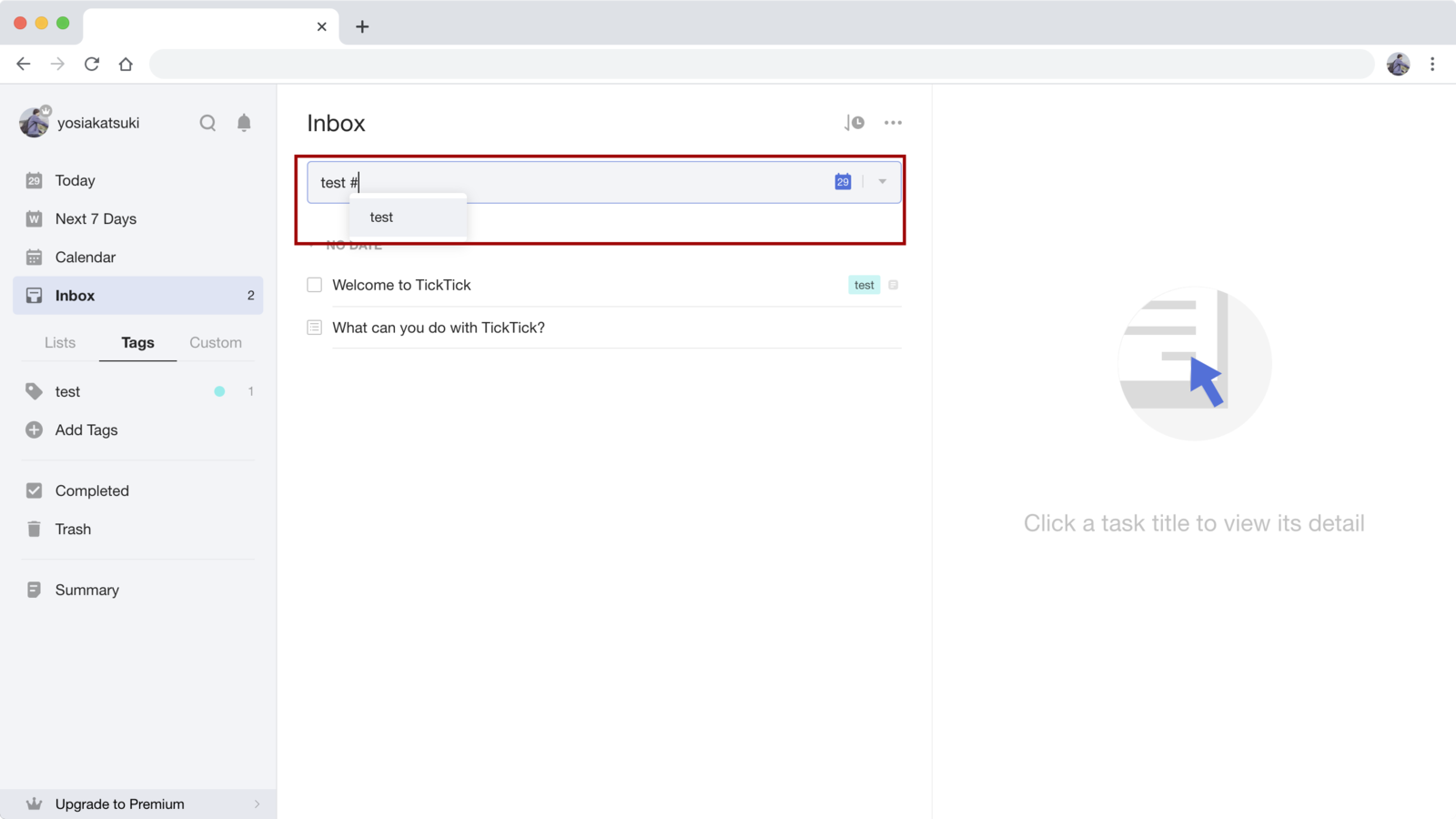This screenshot has height=819, width=1456.
Task: Select the test tag suggestion
Action: [x=409, y=217]
